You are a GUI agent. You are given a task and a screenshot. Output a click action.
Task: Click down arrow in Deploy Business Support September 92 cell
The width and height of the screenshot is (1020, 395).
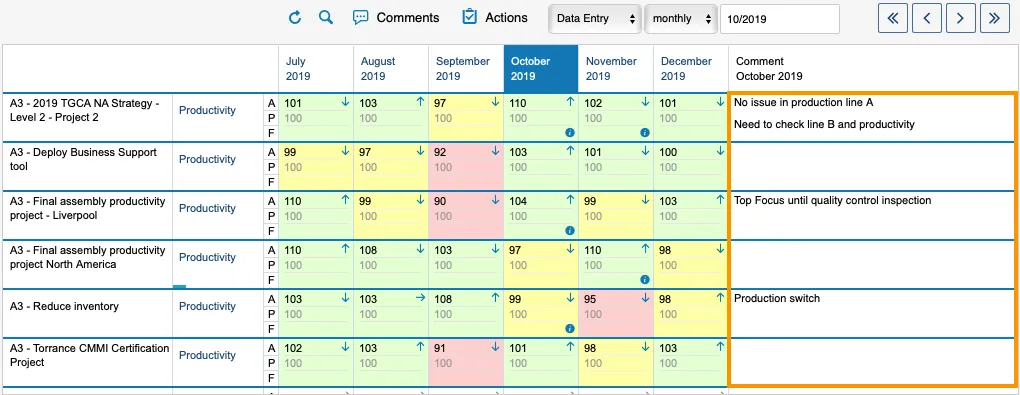pos(495,151)
